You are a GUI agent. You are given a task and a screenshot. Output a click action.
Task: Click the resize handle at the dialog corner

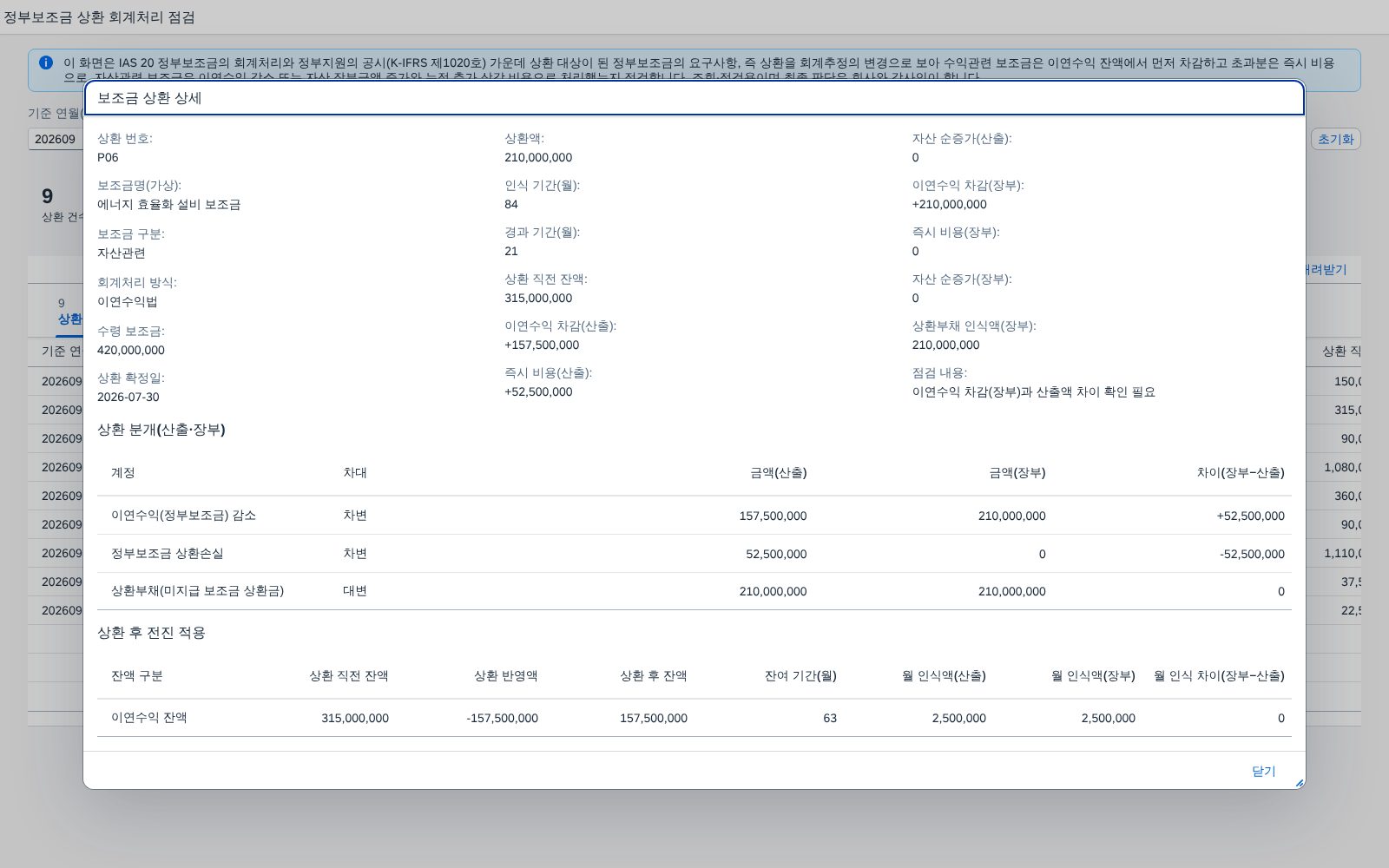[x=1299, y=783]
